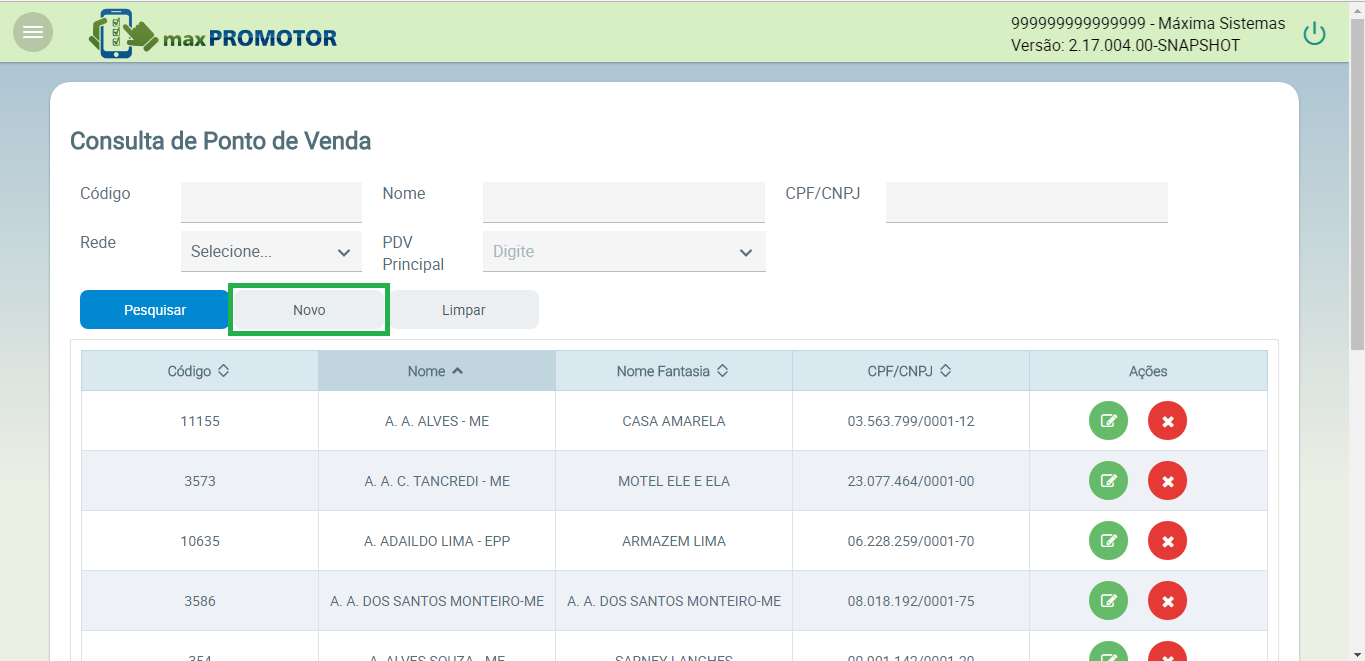Screen dimensions: 1365x661
Task: Click the Ações column header
Action: point(1148,371)
